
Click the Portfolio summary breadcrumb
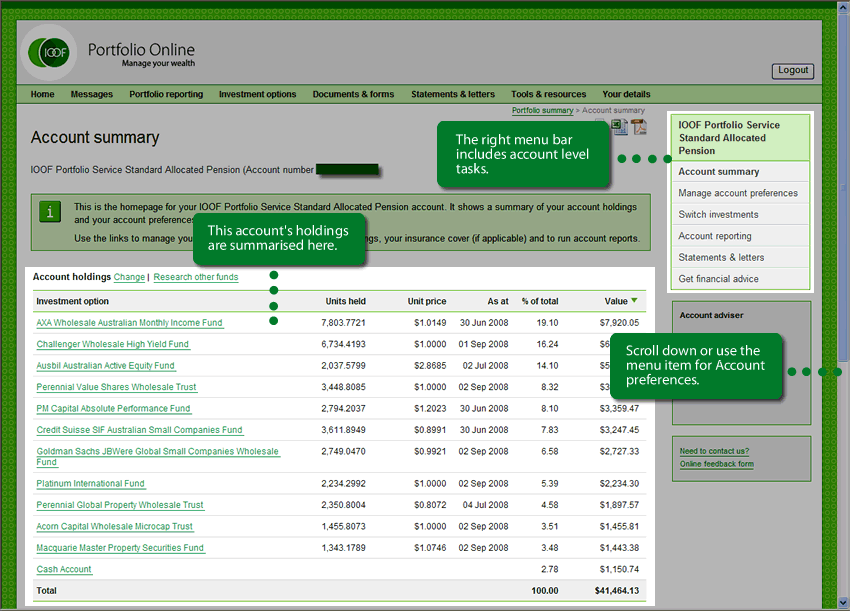click(542, 111)
